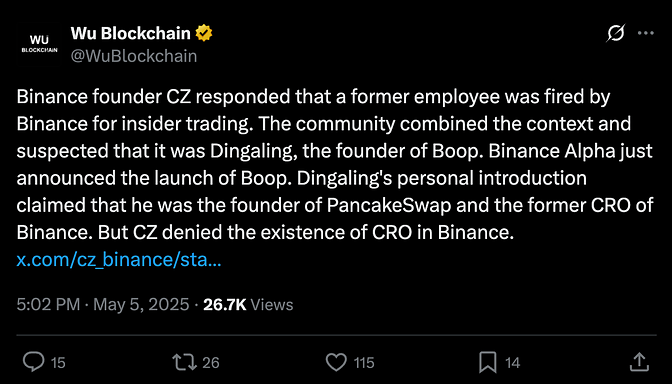Screen dimensions: 672x384
Task: Click the 26 reposts count
Action: click(x=210, y=363)
